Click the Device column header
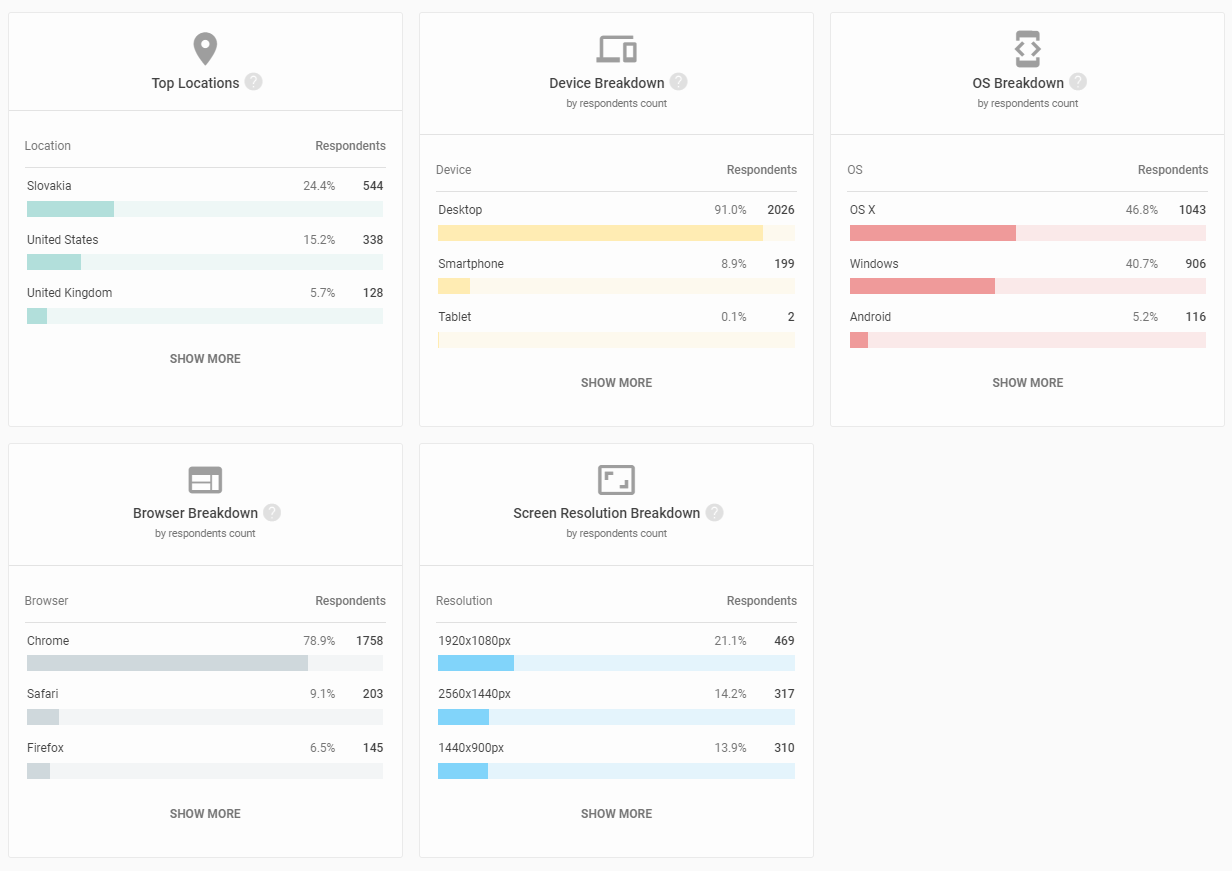Image resolution: width=1232 pixels, height=871 pixels. coord(454,170)
